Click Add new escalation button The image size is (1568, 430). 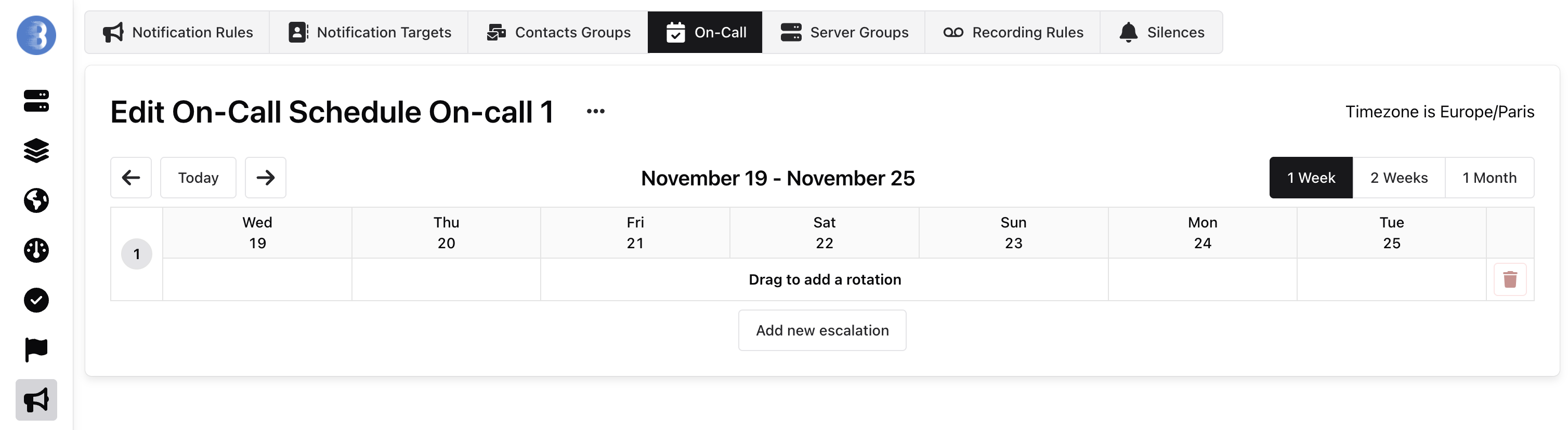(x=822, y=330)
